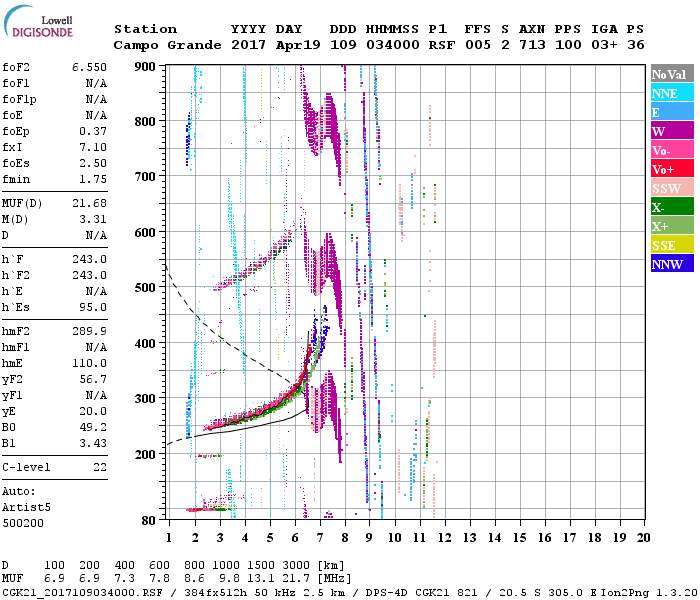Image resolution: width=700 pixels, height=600 pixels.
Task: Click the 80 km height axis label
Action: 148,521
